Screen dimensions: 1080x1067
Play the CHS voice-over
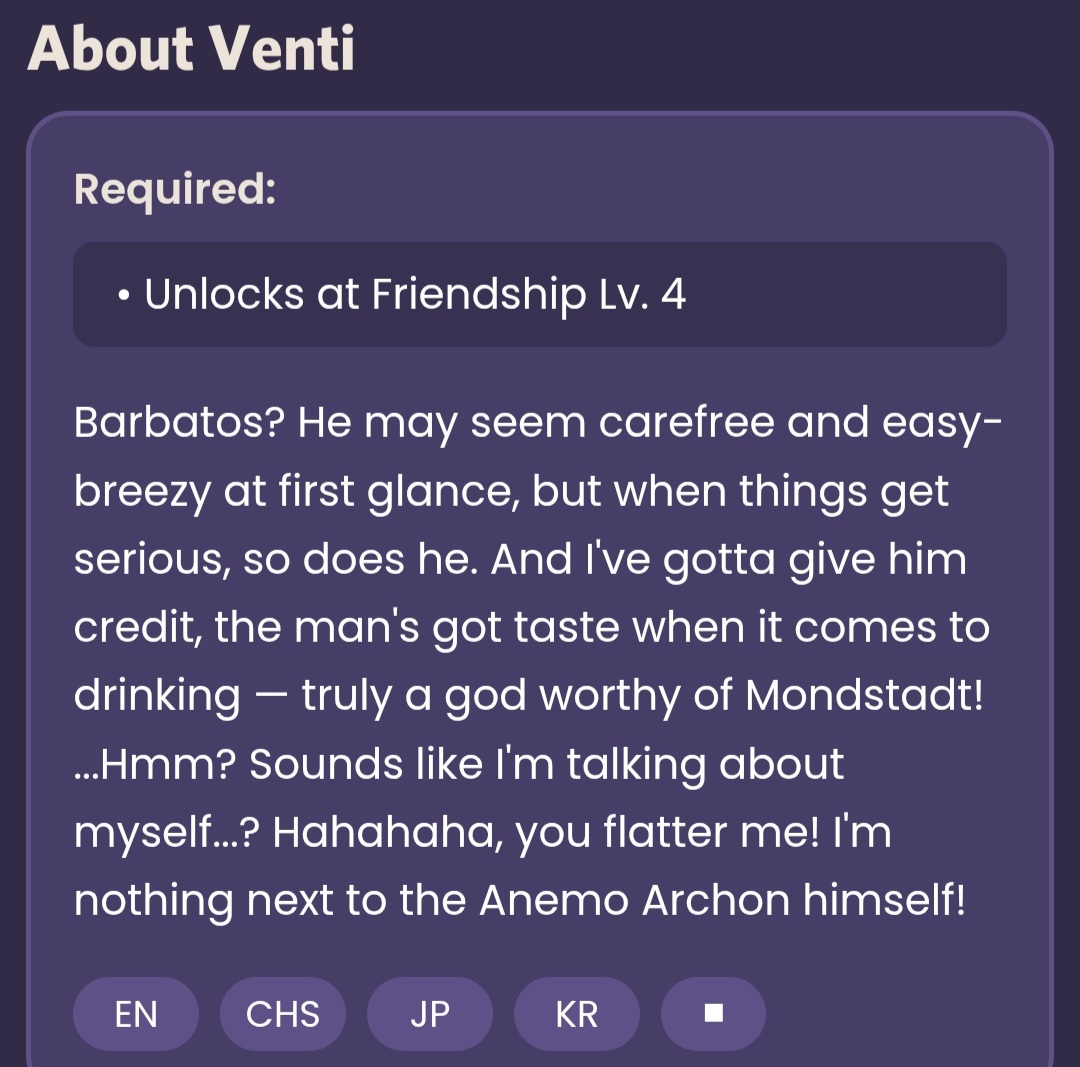pos(283,1014)
